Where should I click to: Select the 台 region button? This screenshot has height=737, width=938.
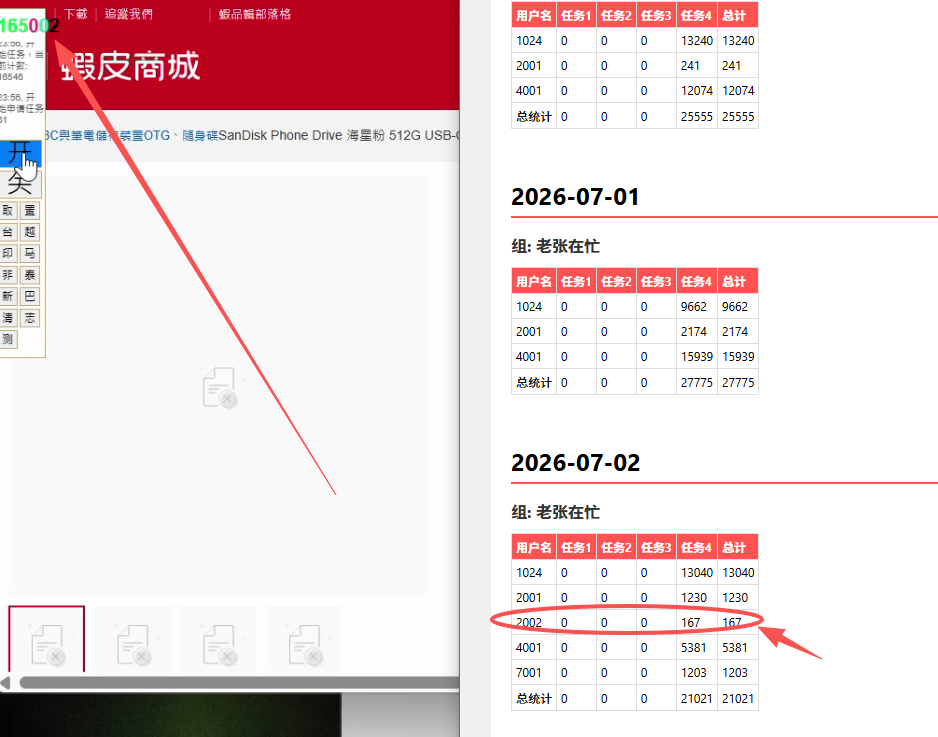point(8,232)
